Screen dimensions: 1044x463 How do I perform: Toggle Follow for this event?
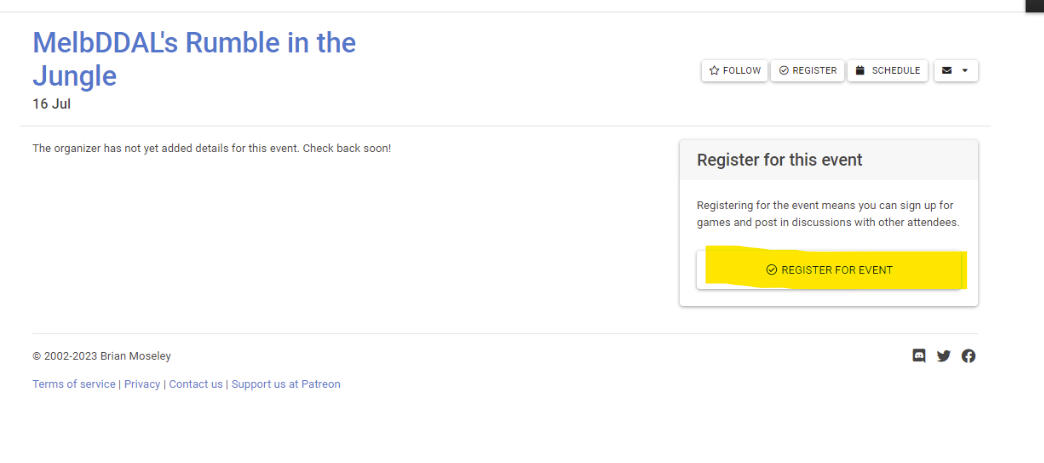735,71
